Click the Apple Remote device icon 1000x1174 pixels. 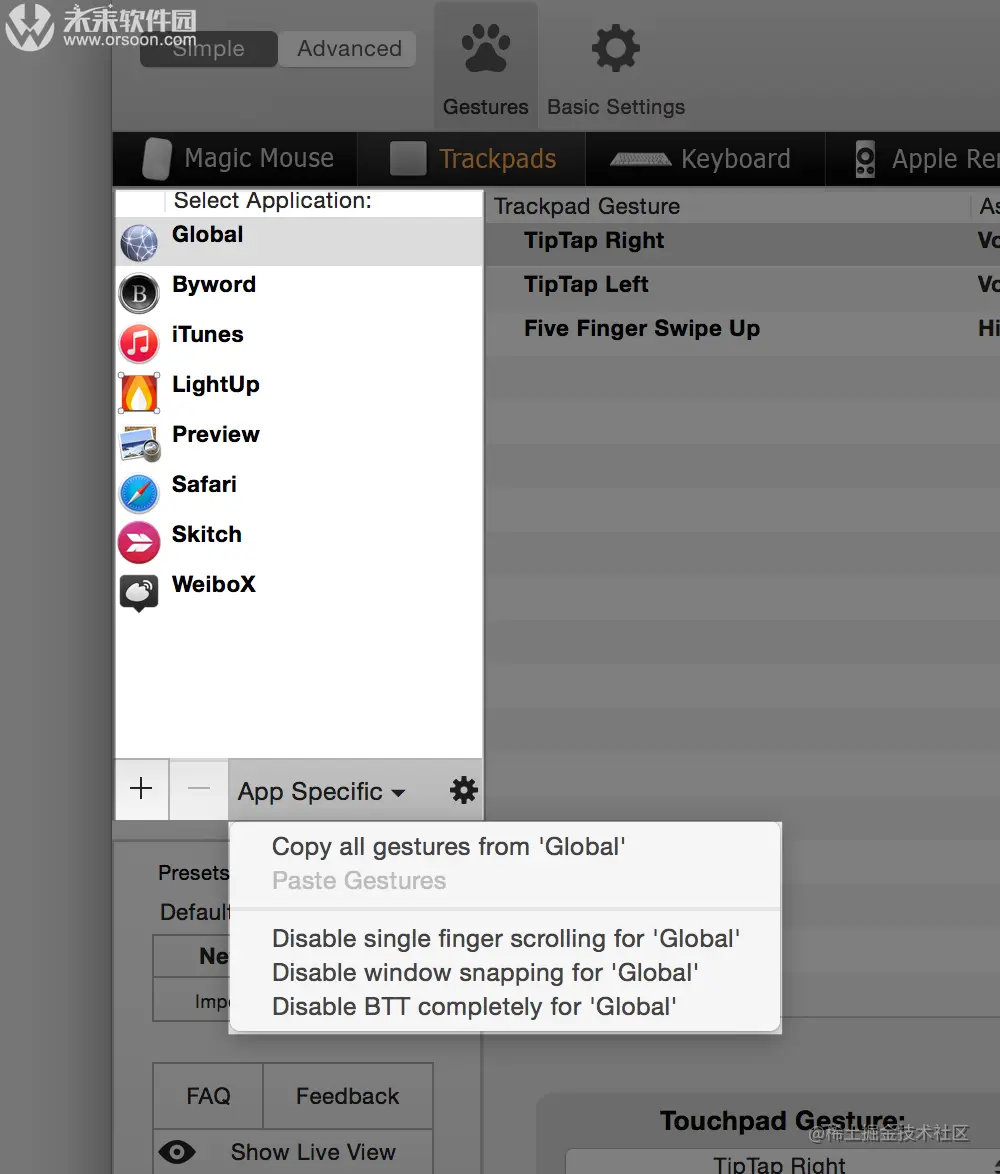point(865,159)
